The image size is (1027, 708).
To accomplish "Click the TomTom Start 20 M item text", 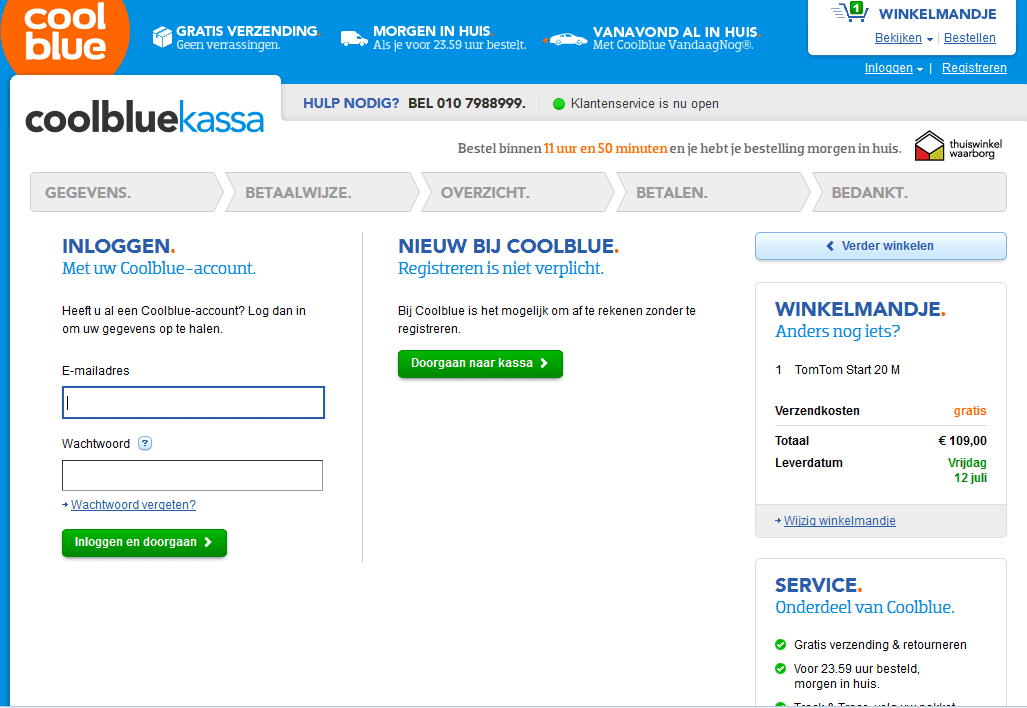I will click(847, 370).
